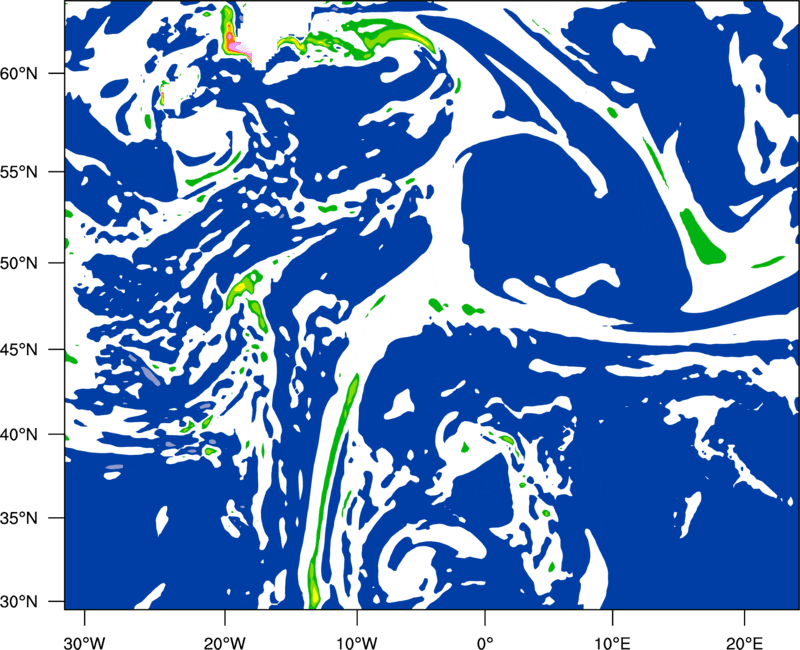The image size is (800, 650).
Task: Click the 40°N latitude label
Action: coord(19,435)
